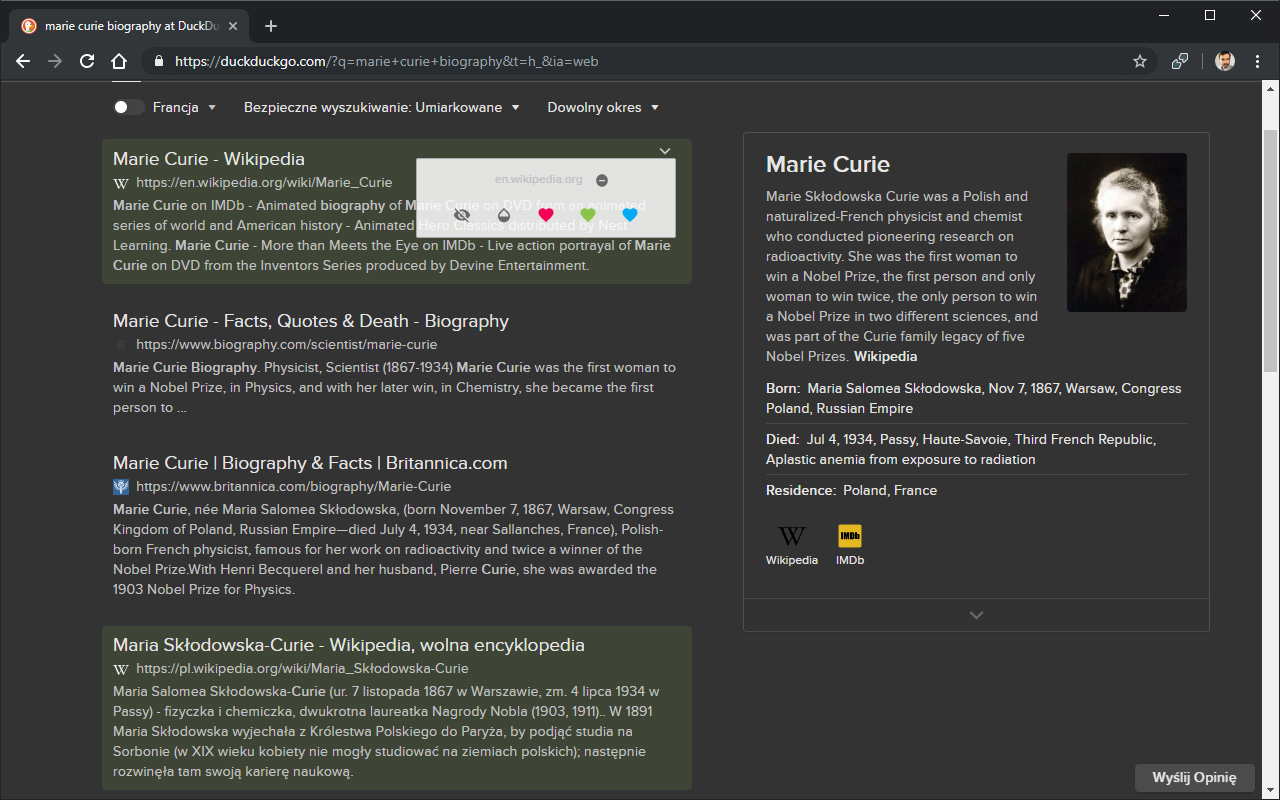Click the Britannica favicon icon
Image resolution: width=1280 pixels, height=800 pixels.
(121, 487)
